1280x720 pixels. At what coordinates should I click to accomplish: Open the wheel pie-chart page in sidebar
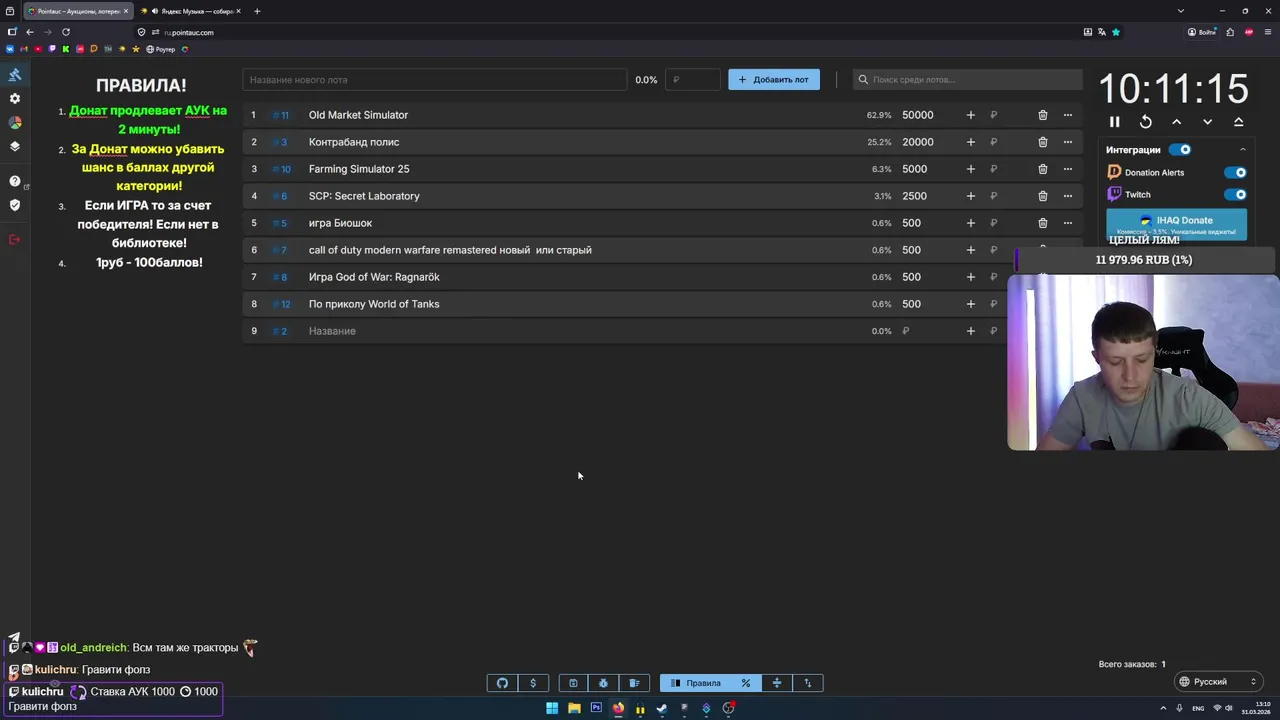[15, 122]
